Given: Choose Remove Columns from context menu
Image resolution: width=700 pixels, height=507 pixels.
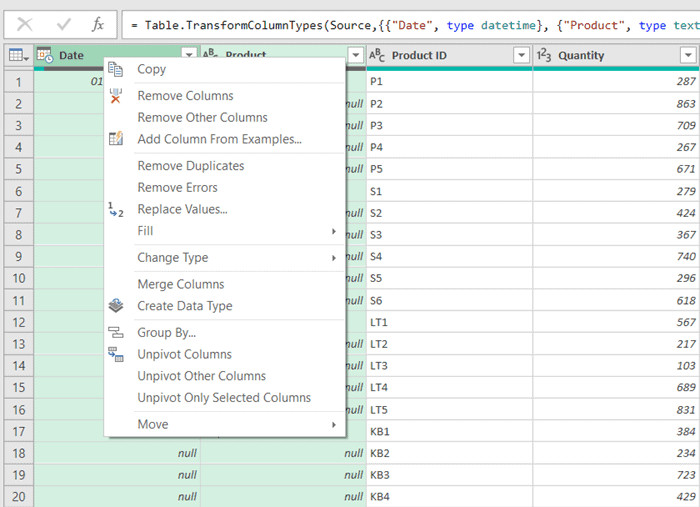Looking at the screenshot, I should (x=185, y=96).
